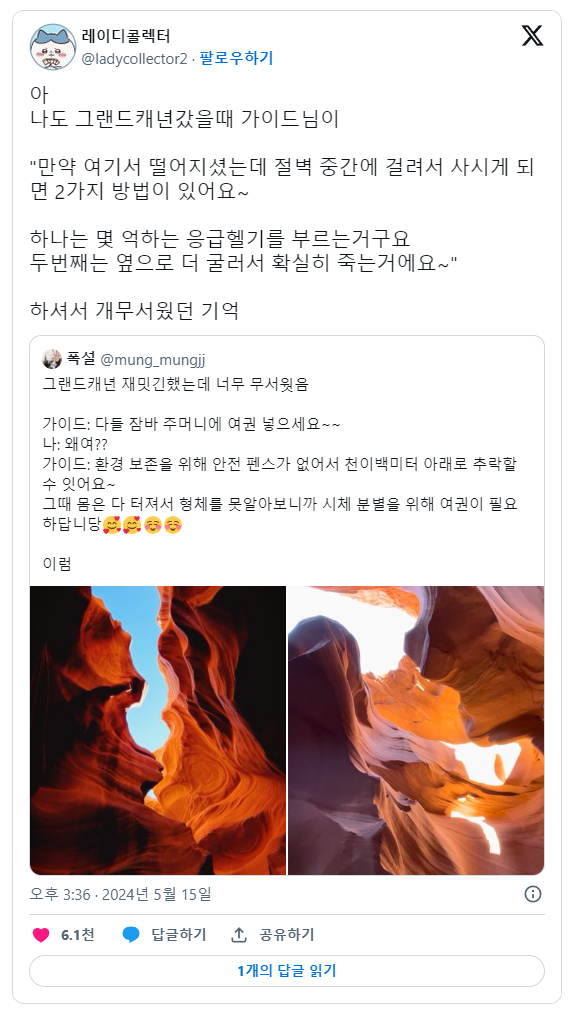This screenshot has width=574, height=1014.
Task: Open the right sunlit canyon photo
Action: (416, 730)
